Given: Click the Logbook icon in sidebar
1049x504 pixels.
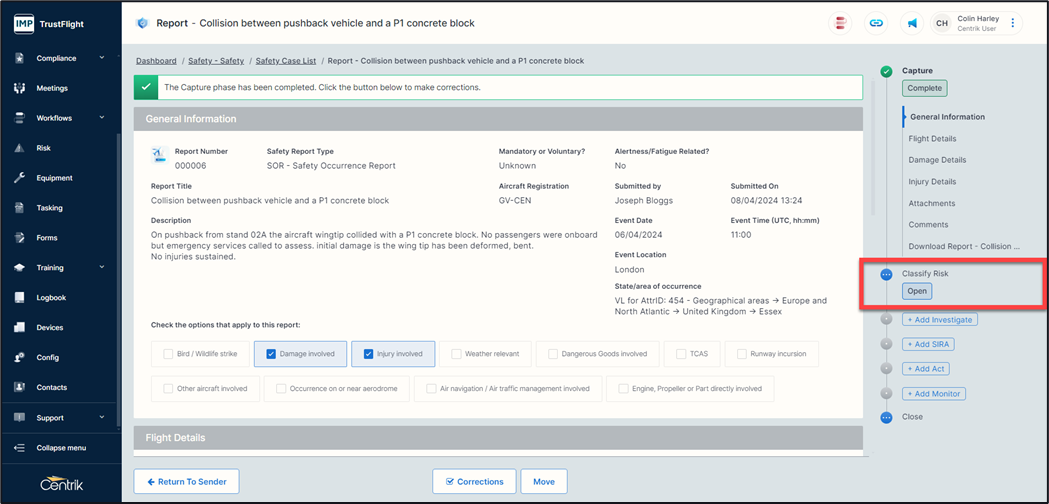Looking at the screenshot, I should [19, 298].
